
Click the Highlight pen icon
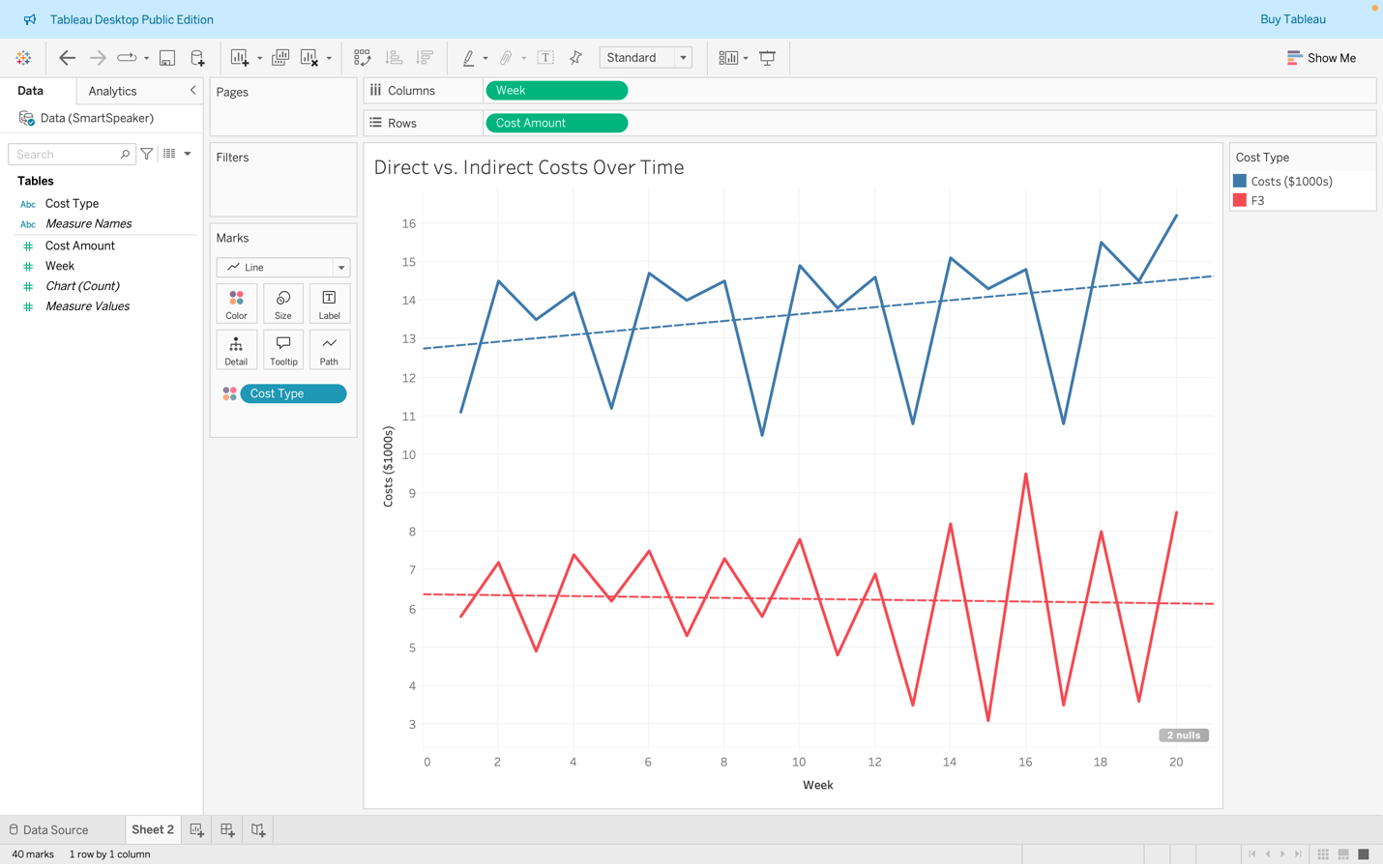click(468, 58)
